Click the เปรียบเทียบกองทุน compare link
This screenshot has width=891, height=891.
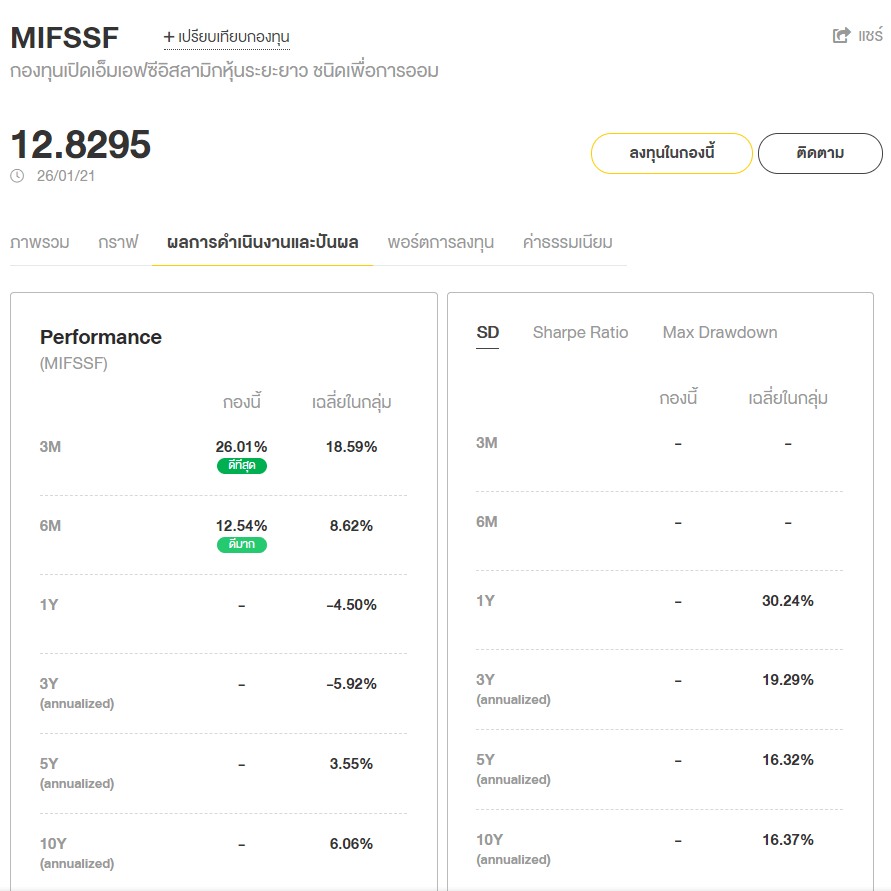[x=234, y=37]
